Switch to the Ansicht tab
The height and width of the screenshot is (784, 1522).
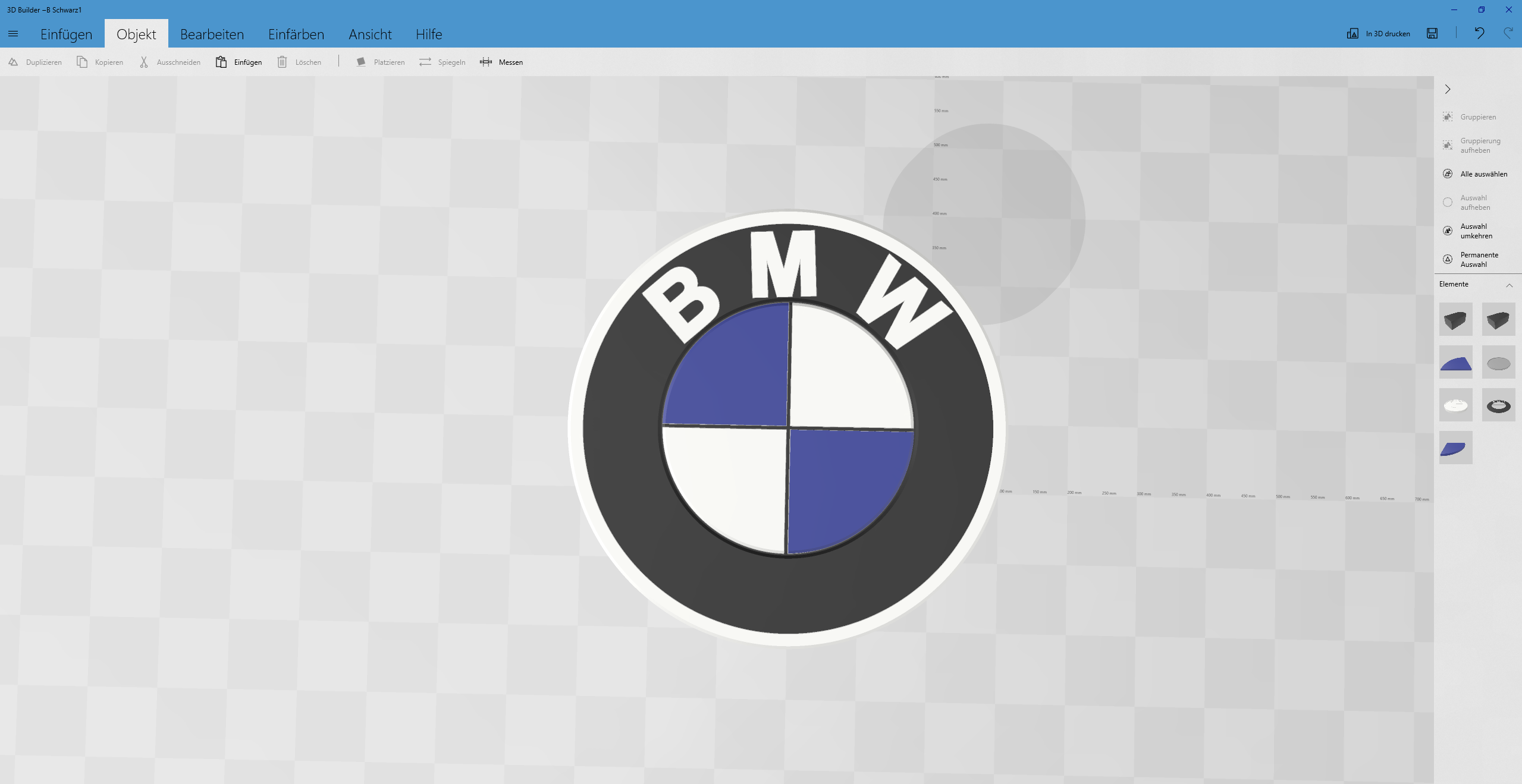370,34
